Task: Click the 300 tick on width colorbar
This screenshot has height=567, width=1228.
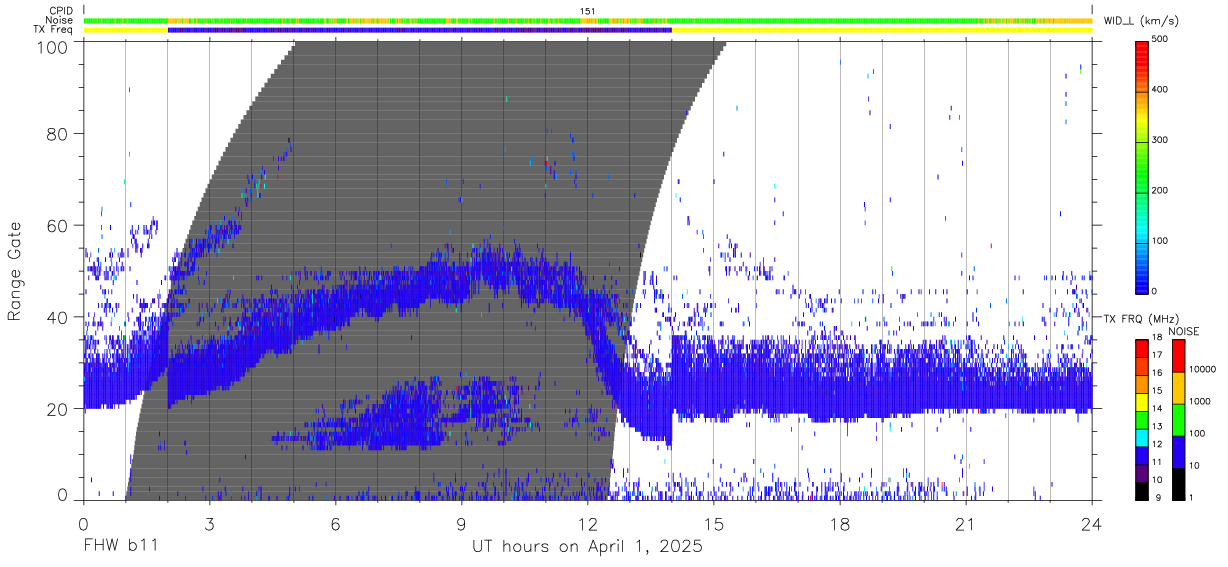Action: click(1161, 140)
